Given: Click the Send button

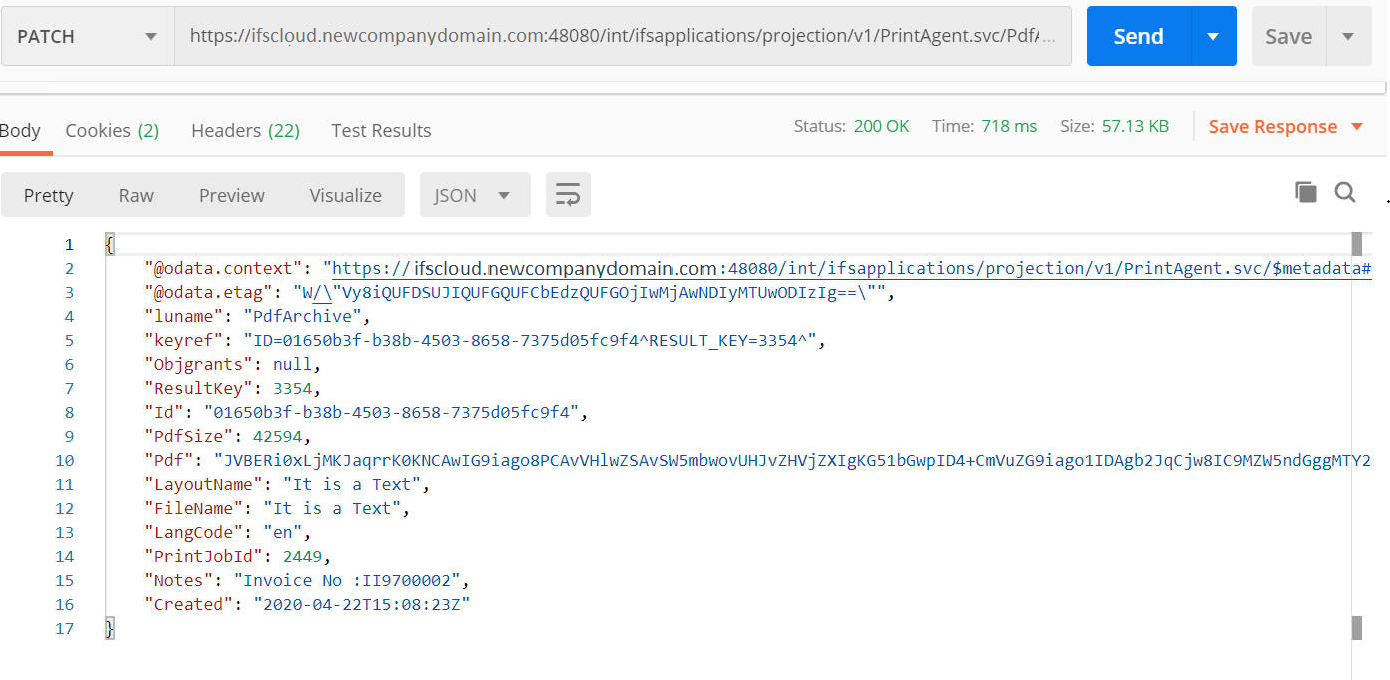Looking at the screenshot, I should pyautogui.click(x=1138, y=37).
